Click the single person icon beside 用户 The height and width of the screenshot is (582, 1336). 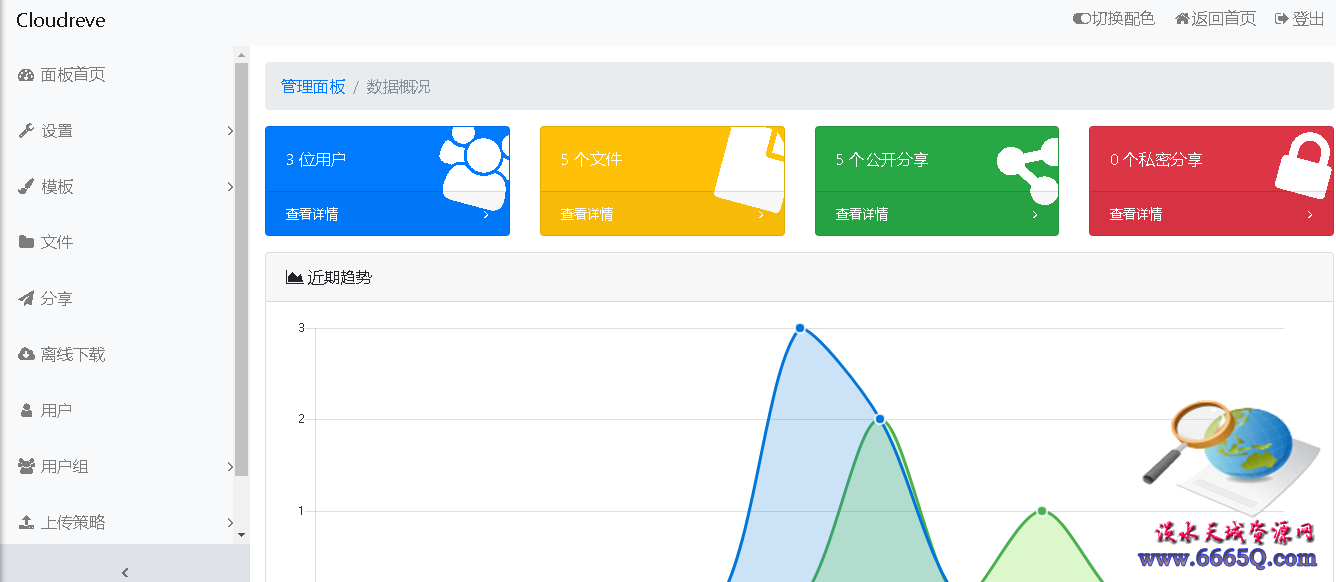coord(26,410)
